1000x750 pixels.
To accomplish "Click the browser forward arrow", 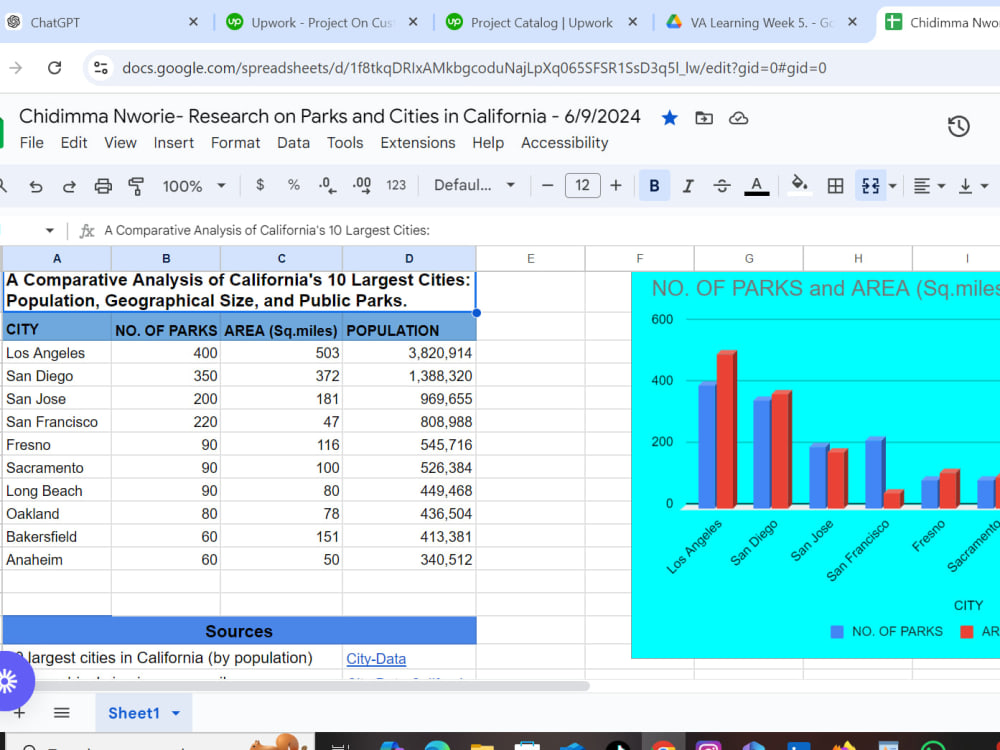I will click(x=16, y=68).
